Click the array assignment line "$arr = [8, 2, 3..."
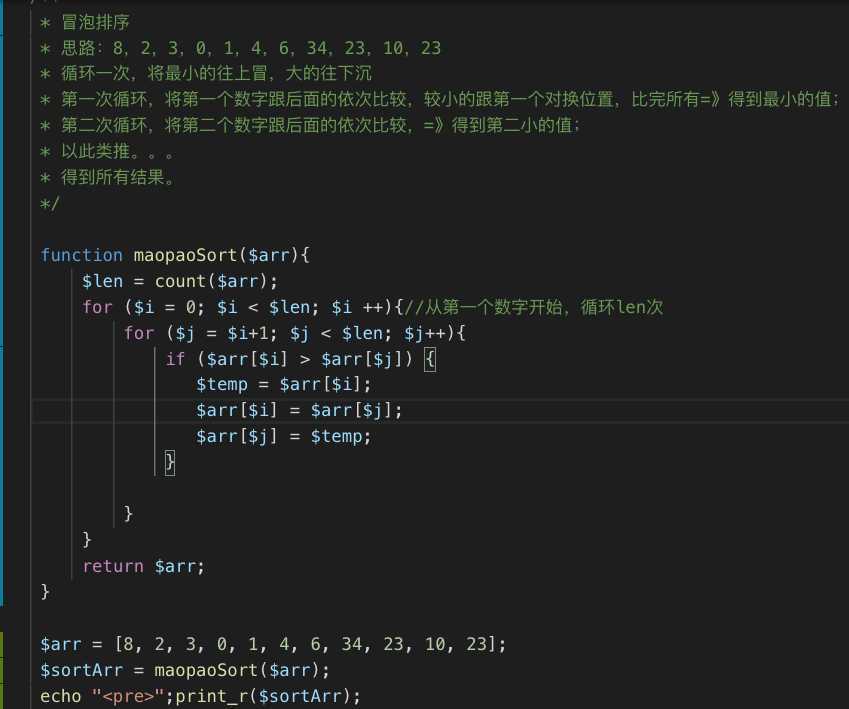Image resolution: width=849 pixels, height=709 pixels. coord(273,645)
